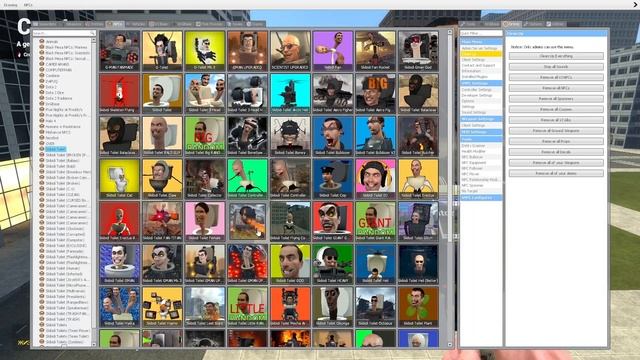Pick the Skibidi Toilet Octopus icon
Image resolution: width=640 pixels, height=360 pixels.
pos(376,306)
